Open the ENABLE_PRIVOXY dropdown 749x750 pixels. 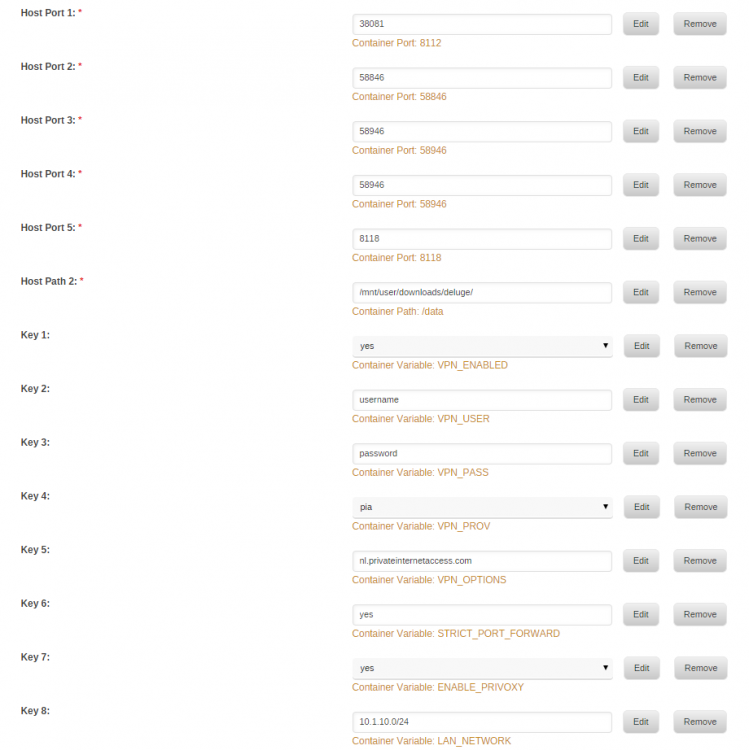(482, 669)
